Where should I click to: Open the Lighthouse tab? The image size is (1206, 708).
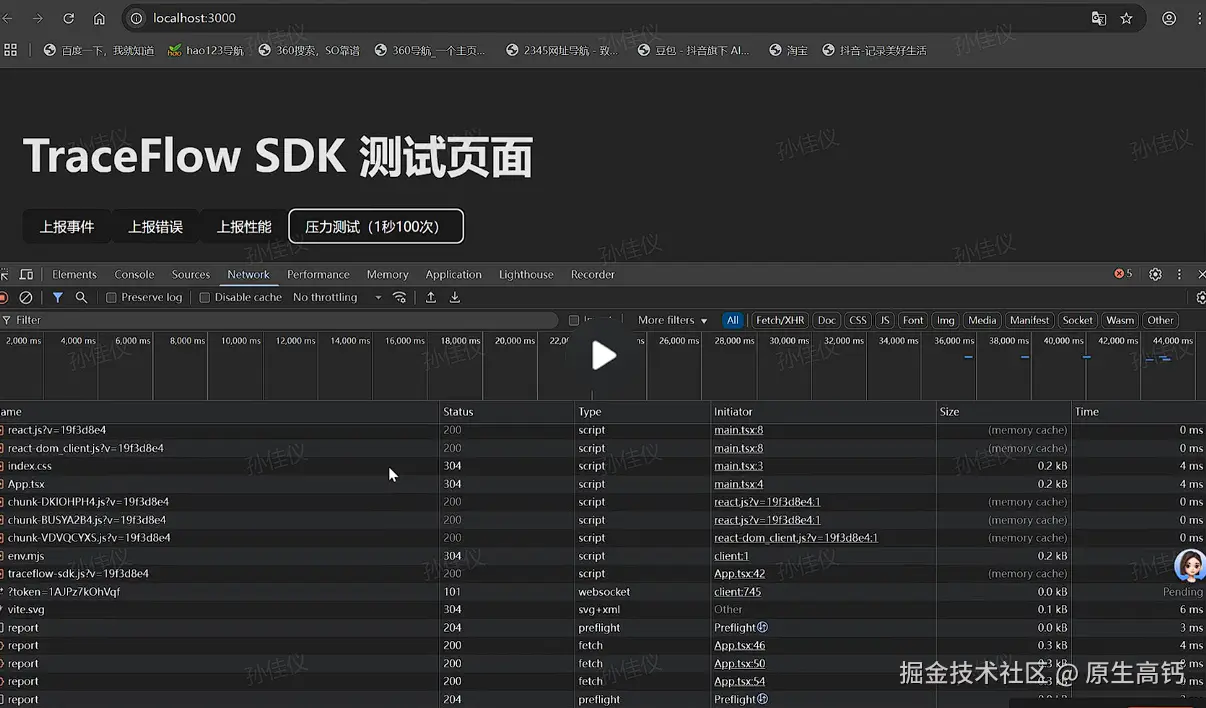tap(525, 274)
